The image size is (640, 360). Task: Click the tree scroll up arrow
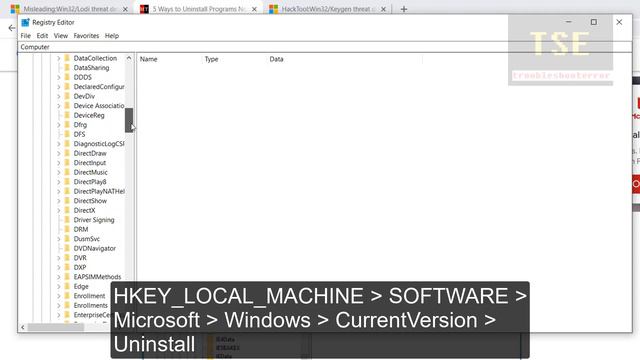[x=129, y=58]
